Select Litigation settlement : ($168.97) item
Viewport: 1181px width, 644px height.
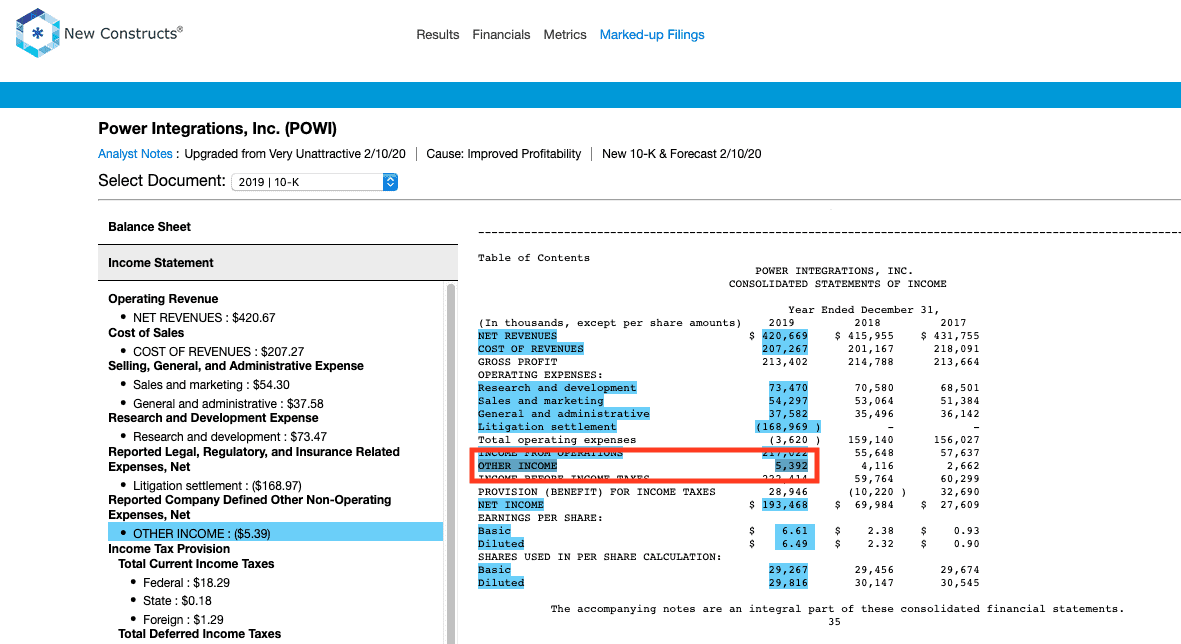click(217, 486)
